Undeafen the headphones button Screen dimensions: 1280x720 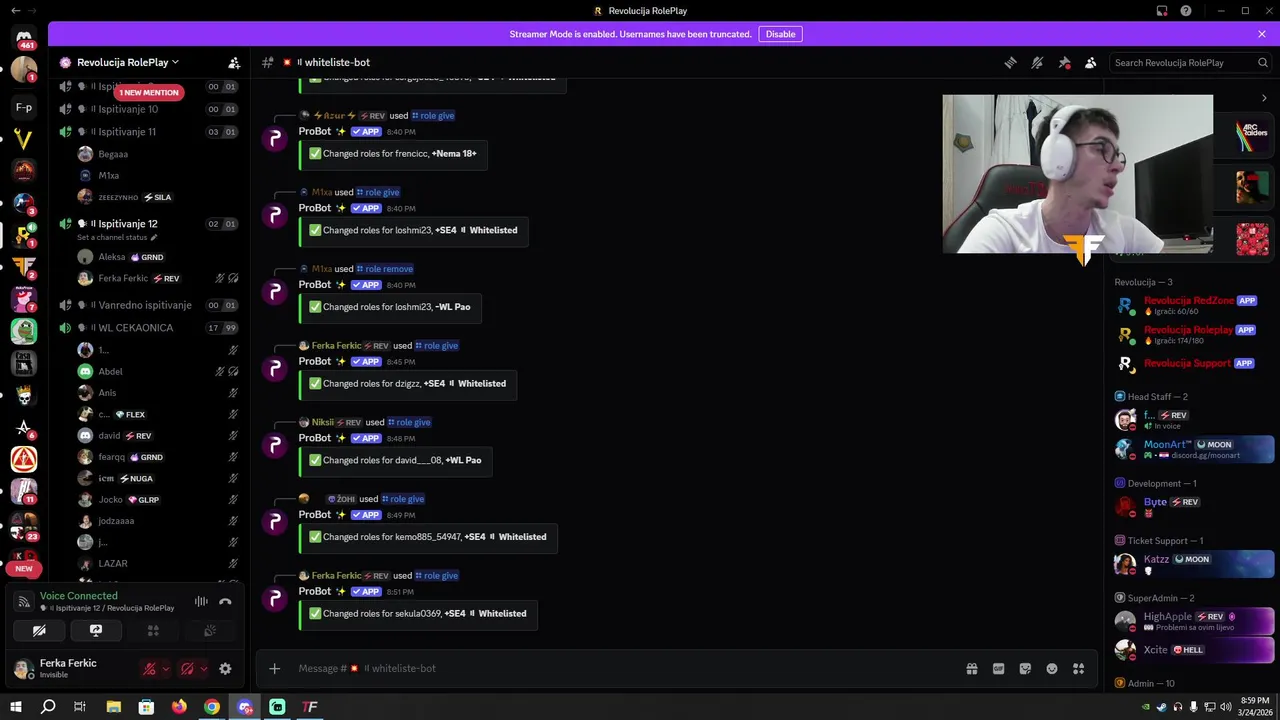[187, 669]
